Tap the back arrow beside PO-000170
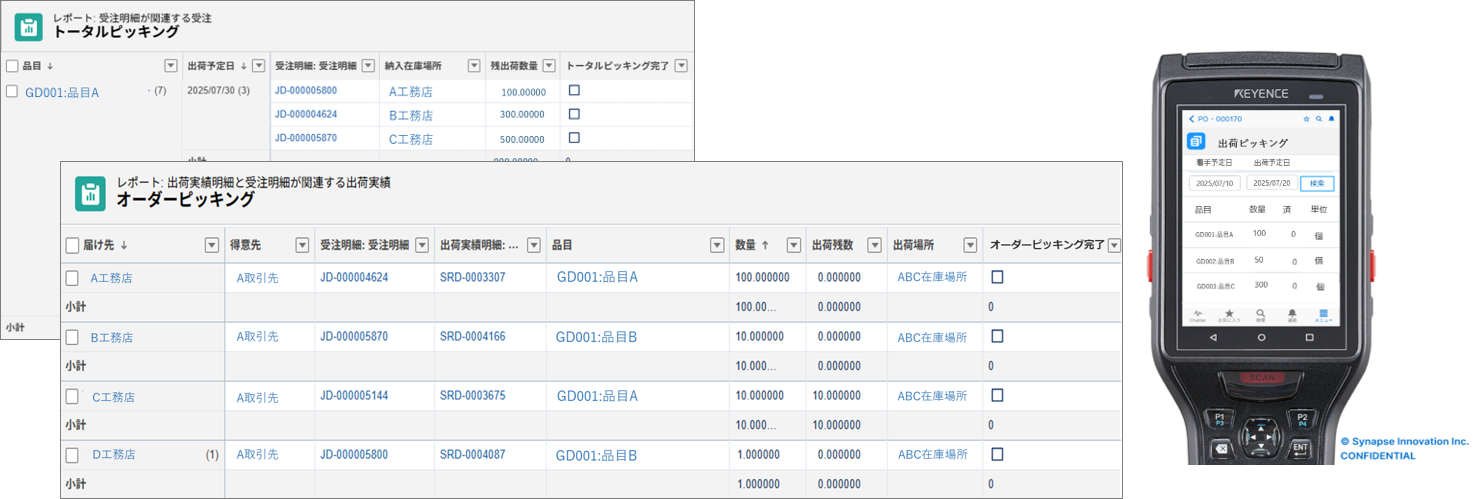This screenshot has height=499, width=1481. click(1192, 119)
